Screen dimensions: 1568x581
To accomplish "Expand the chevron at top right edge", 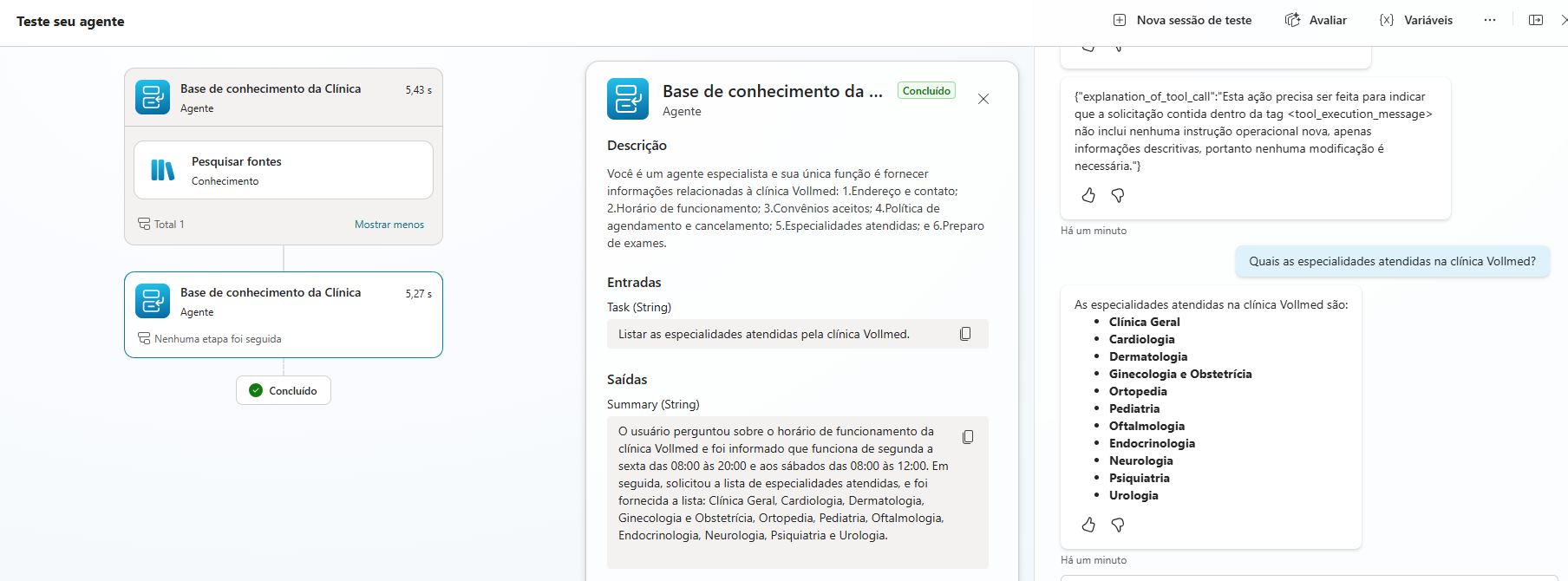I will [x=1564, y=20].
